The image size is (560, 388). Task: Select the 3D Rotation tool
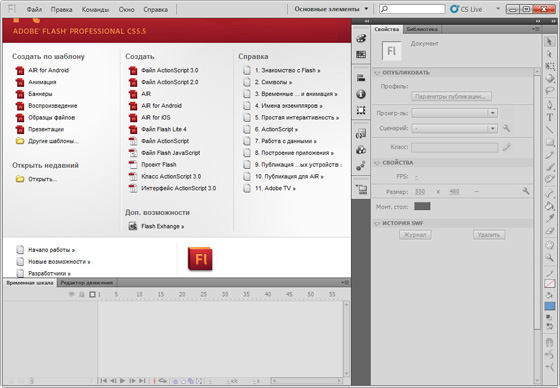point(549,78)
